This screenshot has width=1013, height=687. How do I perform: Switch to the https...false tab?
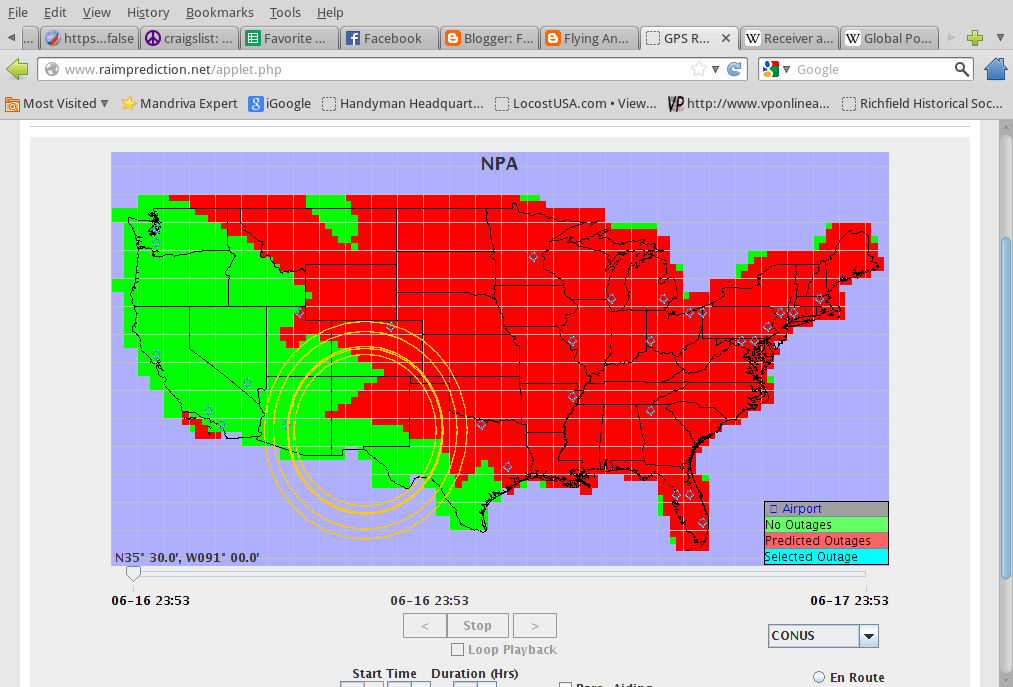(x=89, y=38)
